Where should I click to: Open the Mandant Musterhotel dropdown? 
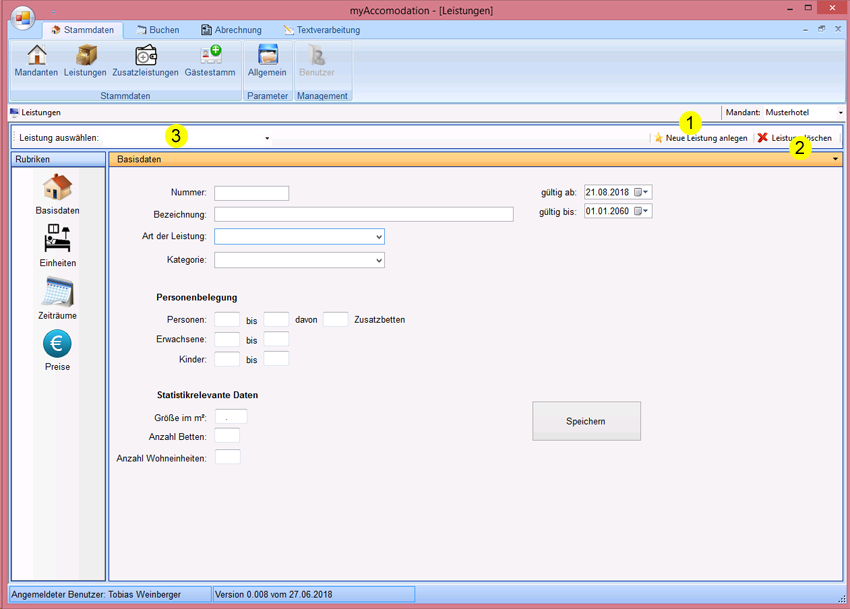840,113
